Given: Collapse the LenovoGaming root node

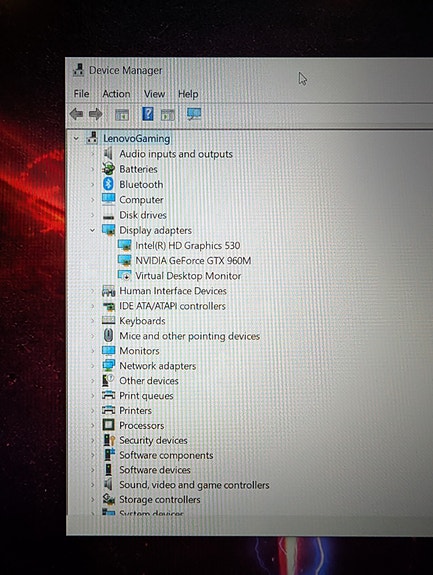Looking at the screenshot, I should [76, 139].
